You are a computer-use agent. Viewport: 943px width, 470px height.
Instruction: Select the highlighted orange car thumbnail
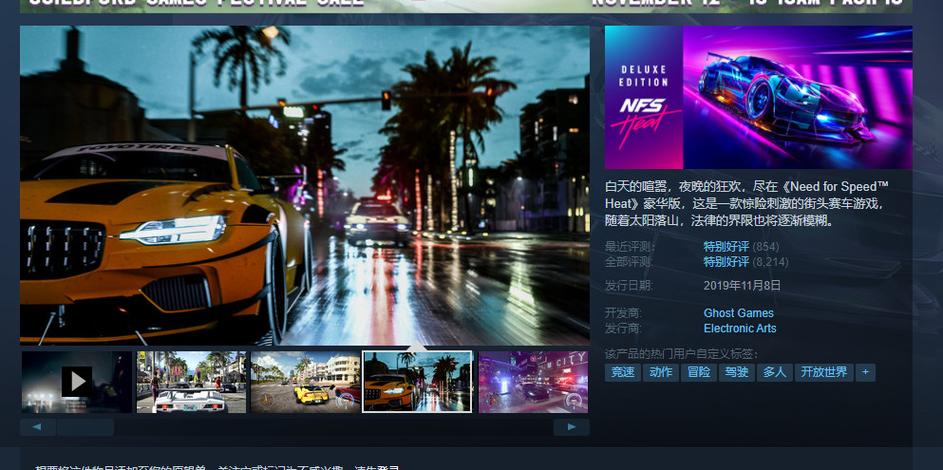[417, 382]
